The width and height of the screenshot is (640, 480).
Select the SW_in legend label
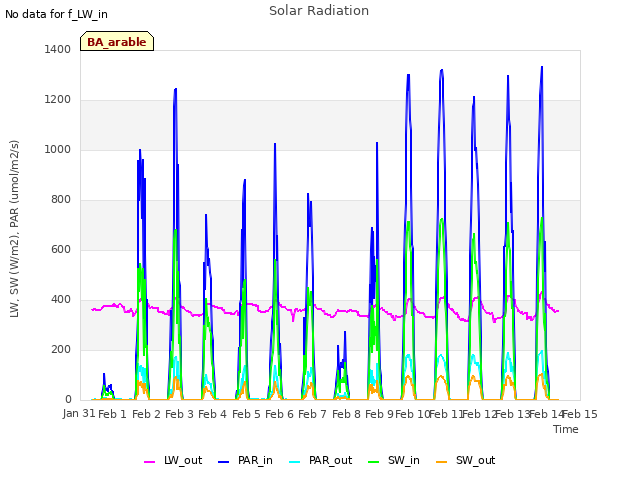pyautogui.click(x=404, y=460)
